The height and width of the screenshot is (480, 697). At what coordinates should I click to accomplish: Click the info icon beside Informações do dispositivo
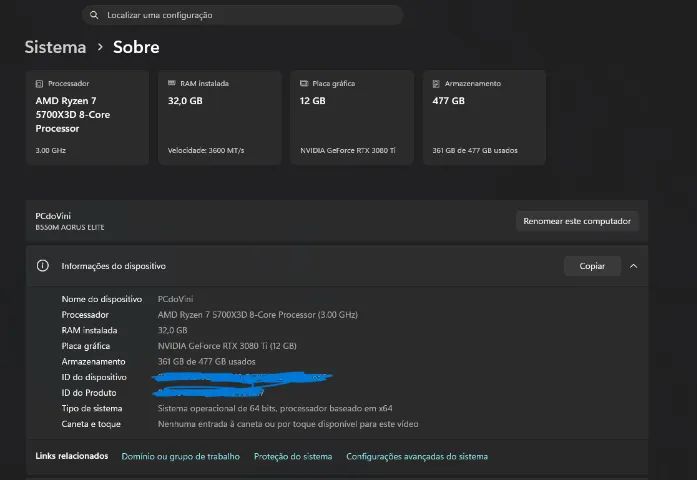(43, 266)
